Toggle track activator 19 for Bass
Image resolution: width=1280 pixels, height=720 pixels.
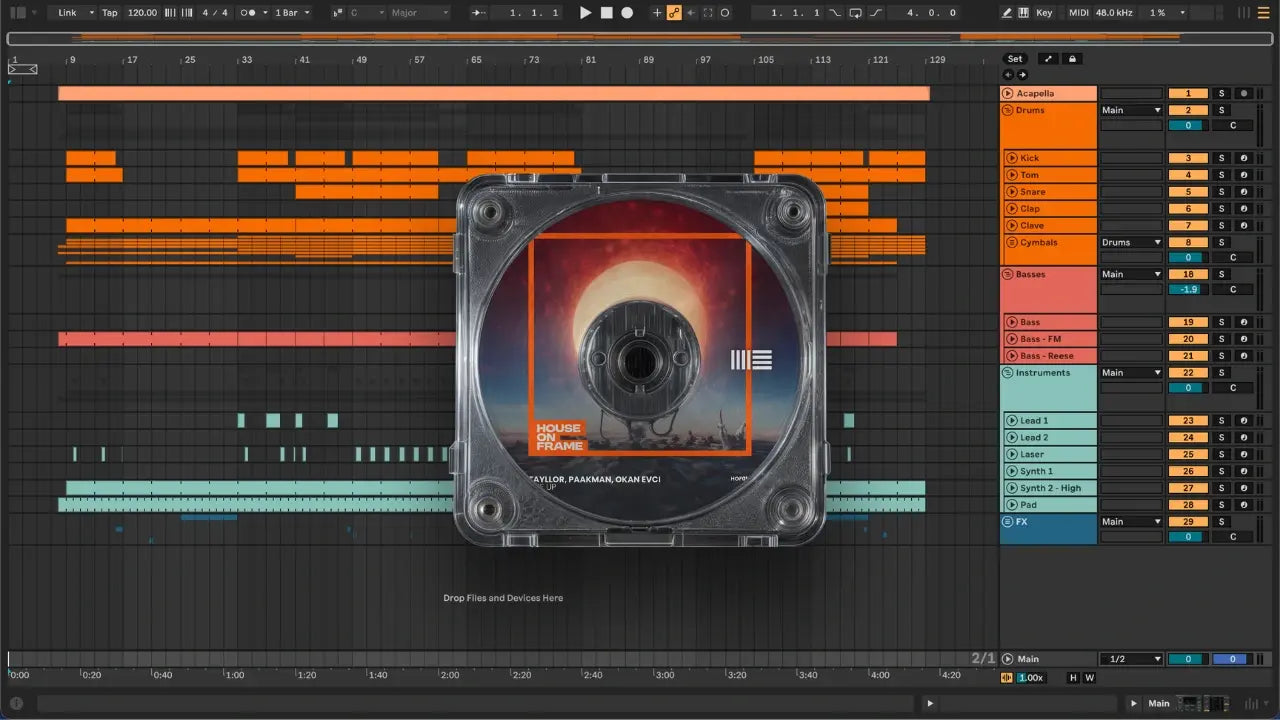[1188, 323]
